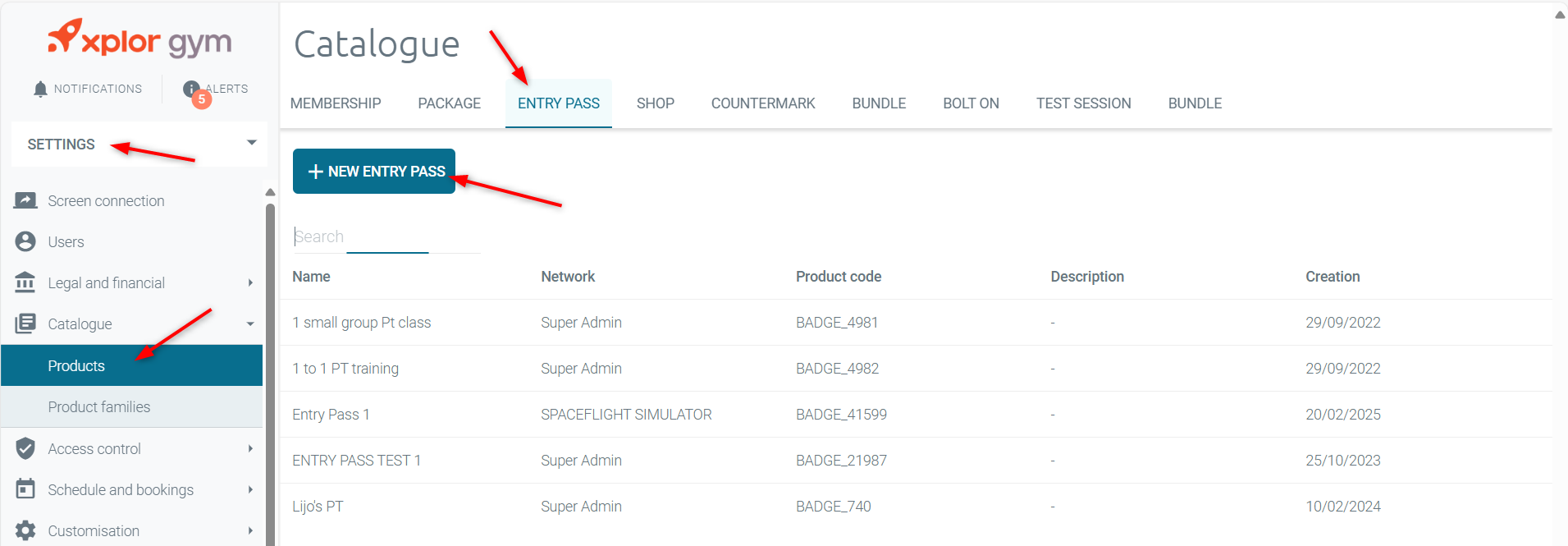Screen dimensions: 1568x546
Task: Click the notifications bell icon
Action: [x=40, y=89]
